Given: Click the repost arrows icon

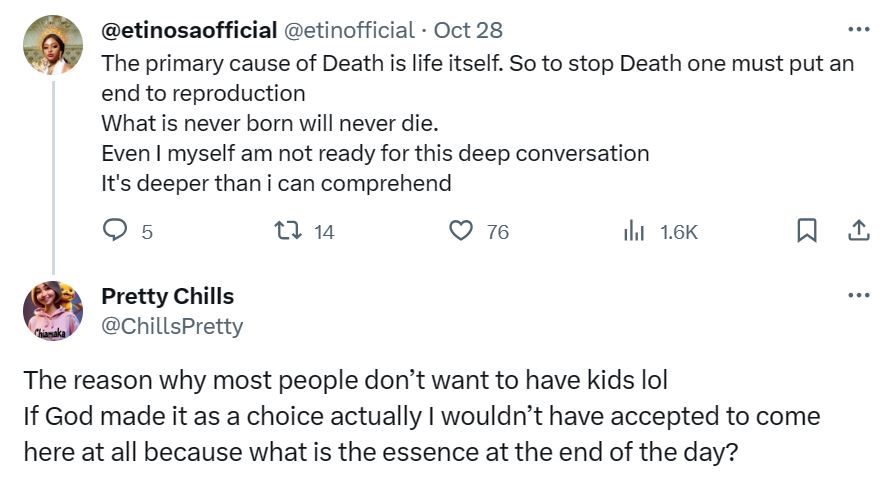Looking at the screenshot, I should coord(286,231).
